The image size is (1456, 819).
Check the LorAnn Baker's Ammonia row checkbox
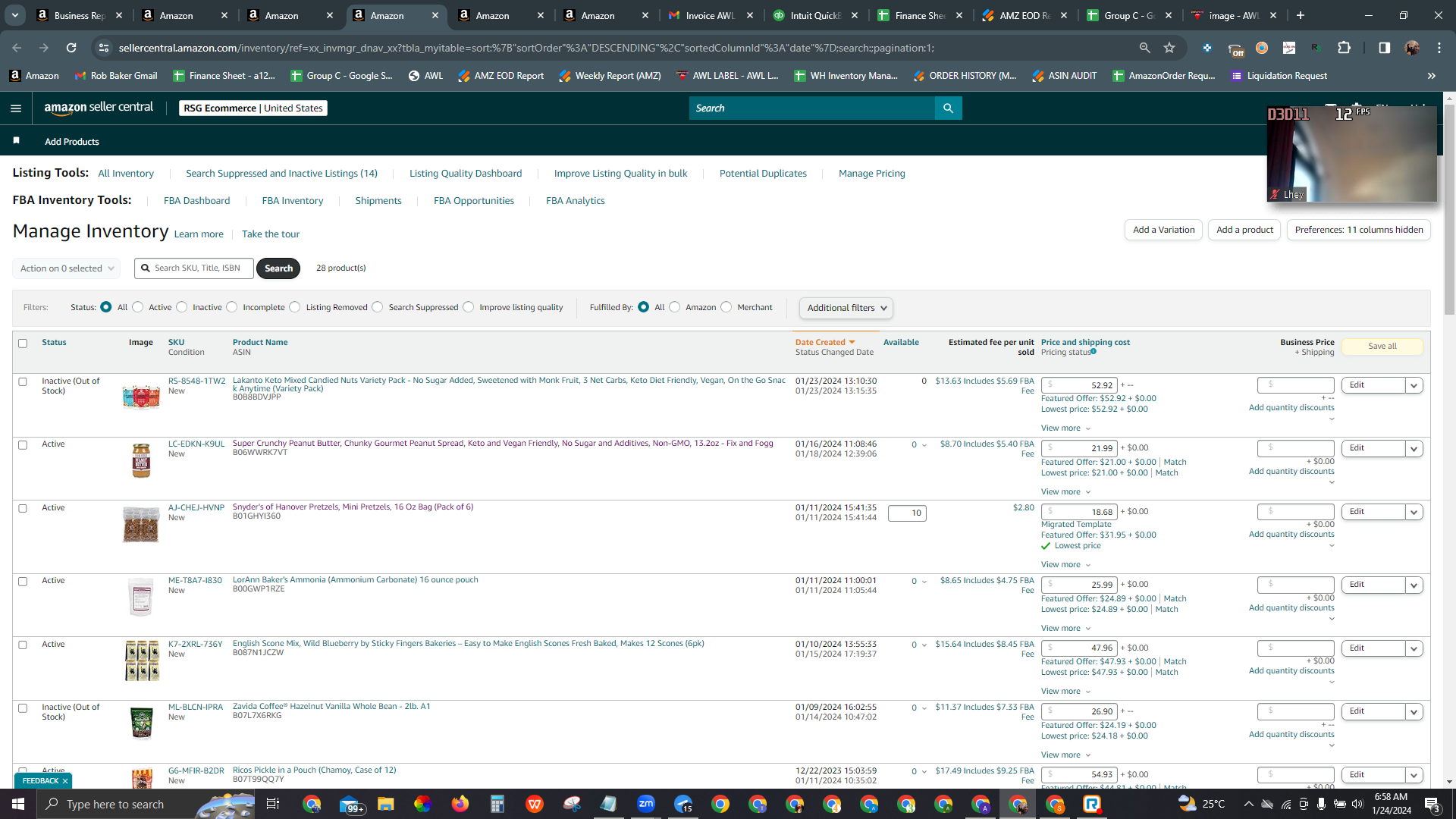pos(23,582)
